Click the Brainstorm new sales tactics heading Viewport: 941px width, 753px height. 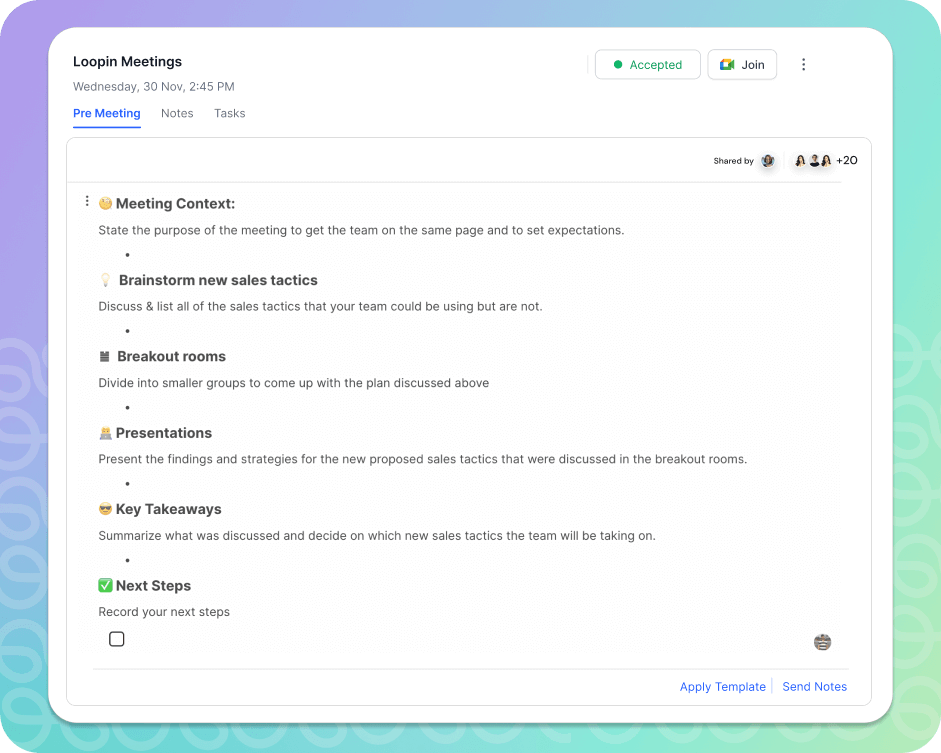218,280
